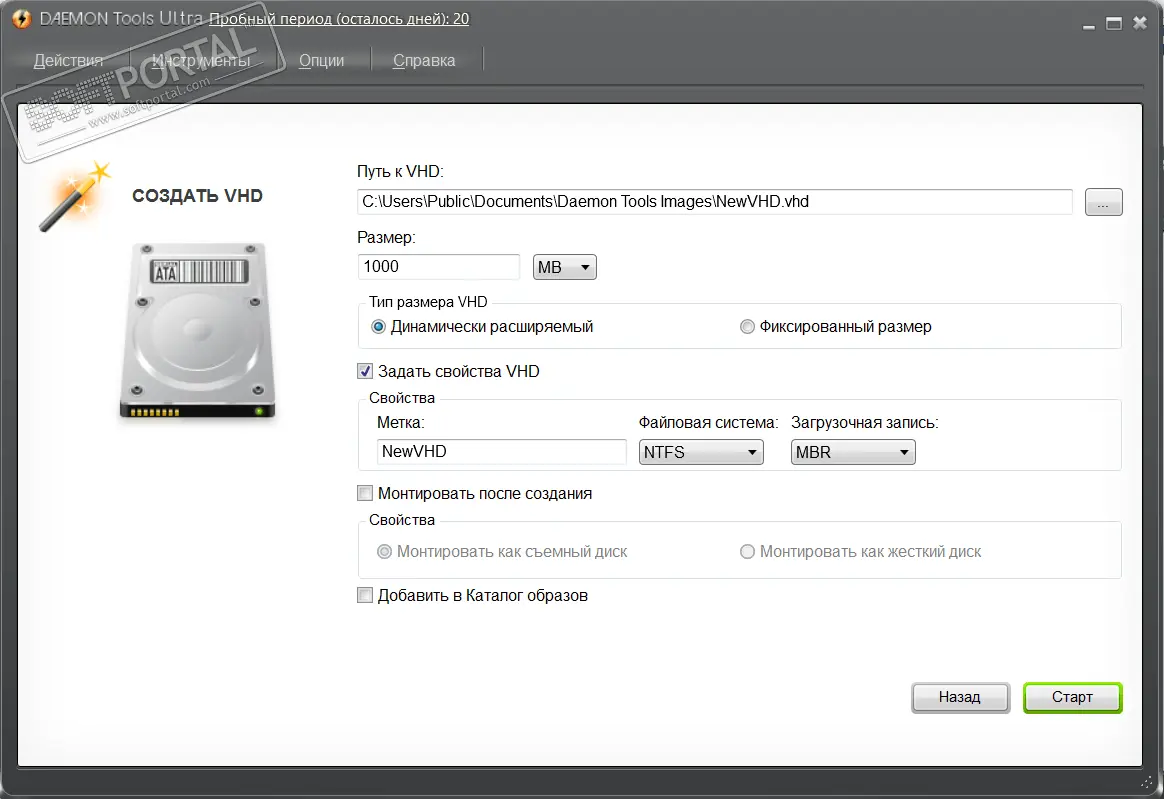Open the NTFS file system dropdown
Screen dimensions: 1164x799
[x=700, y=452]
